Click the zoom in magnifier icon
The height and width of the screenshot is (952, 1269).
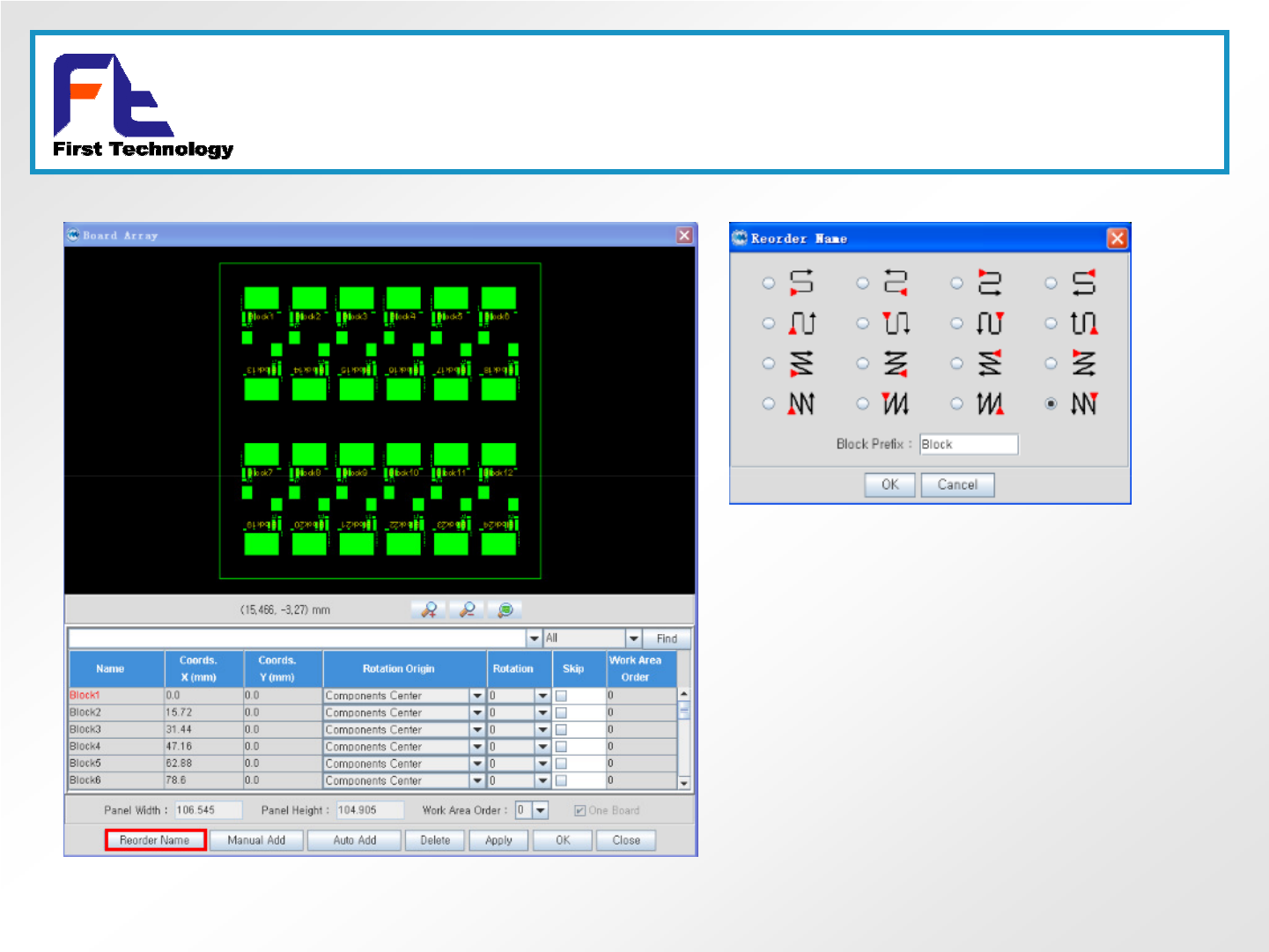(429, 609)
